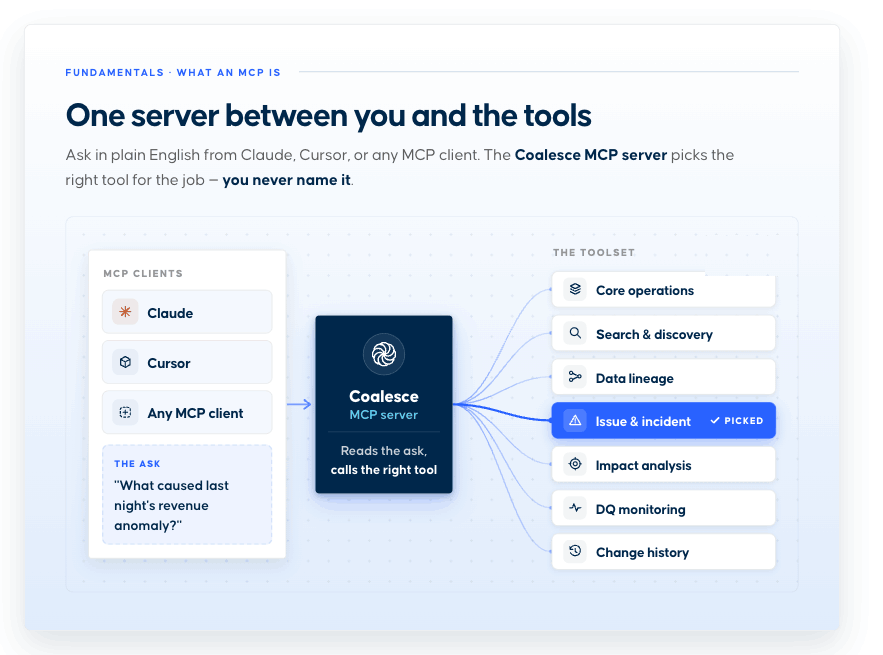The width and height of the screenshot is (883, 655).
Task: Open the Search & discovery tool
Action: pos(663,333)
